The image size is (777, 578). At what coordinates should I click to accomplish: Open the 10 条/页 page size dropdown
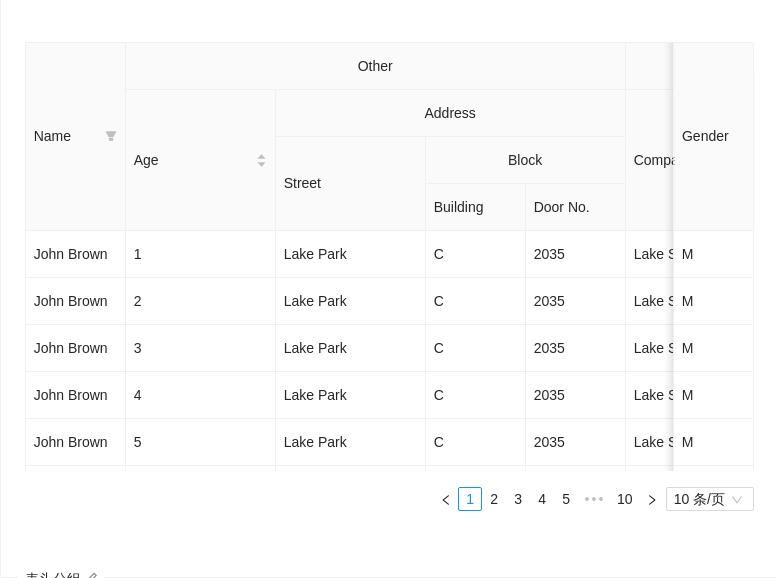pyautogui.click(x=709, y=499)
